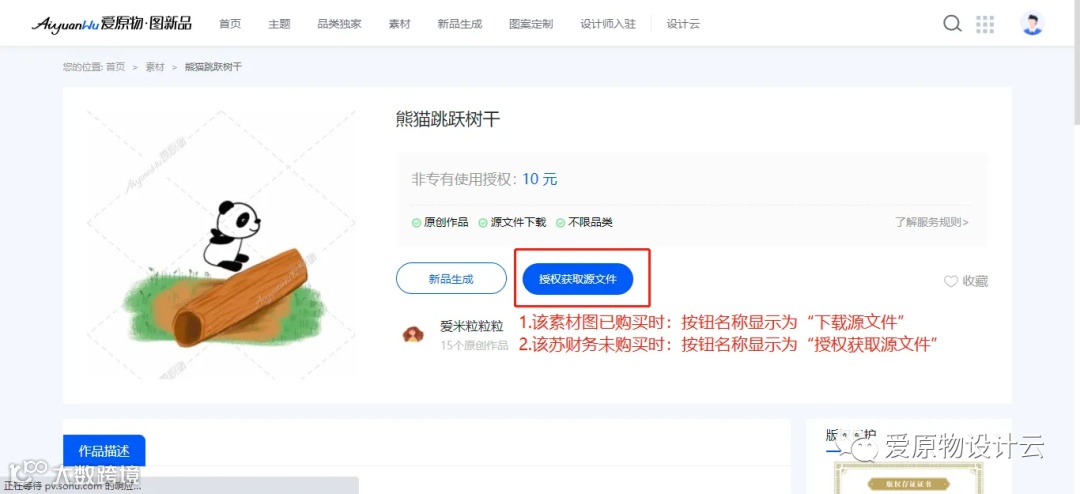Screen dimensions: 1080x494
Task: Open 设计云 in the navigation
Action: tap(683, 24)
